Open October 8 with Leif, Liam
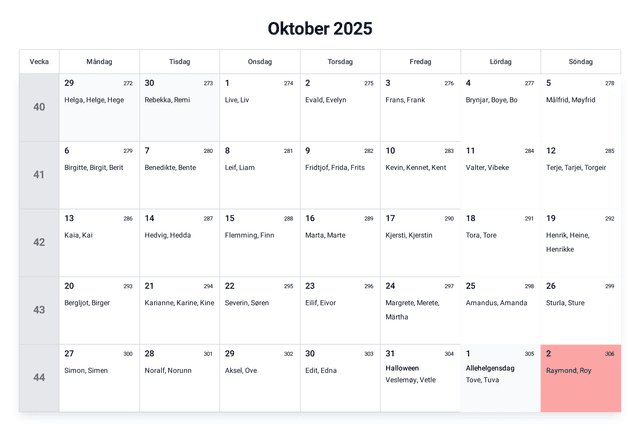This screenshot has width=640, height=431. pyautogui.click(x=259, y=174)
